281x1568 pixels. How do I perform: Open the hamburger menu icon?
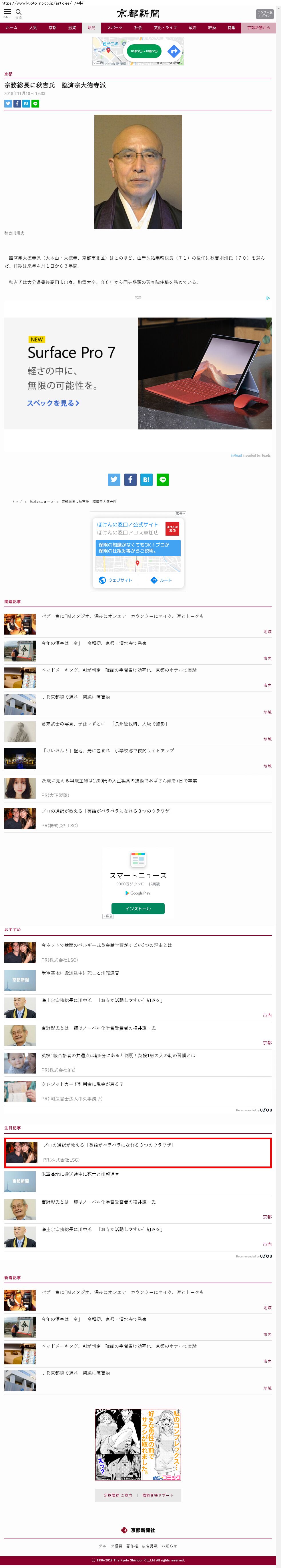click(7, 12)
